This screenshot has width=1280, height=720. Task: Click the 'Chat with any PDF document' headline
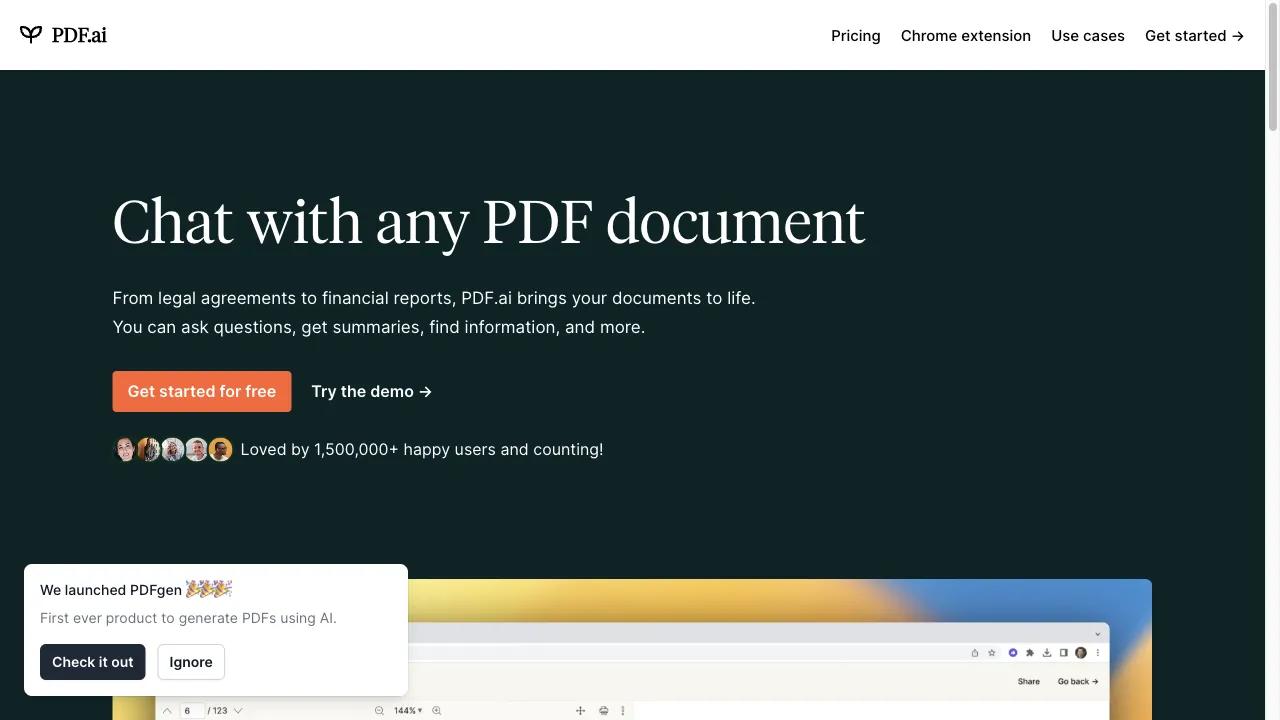coord(489,222)
